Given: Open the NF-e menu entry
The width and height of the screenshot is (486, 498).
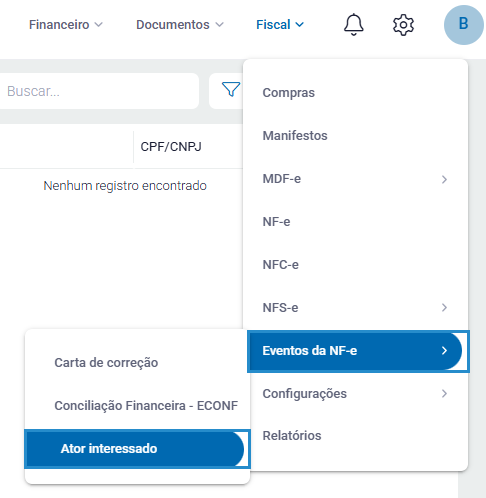Looking at the screenshot, I should [x=355, y=222].
